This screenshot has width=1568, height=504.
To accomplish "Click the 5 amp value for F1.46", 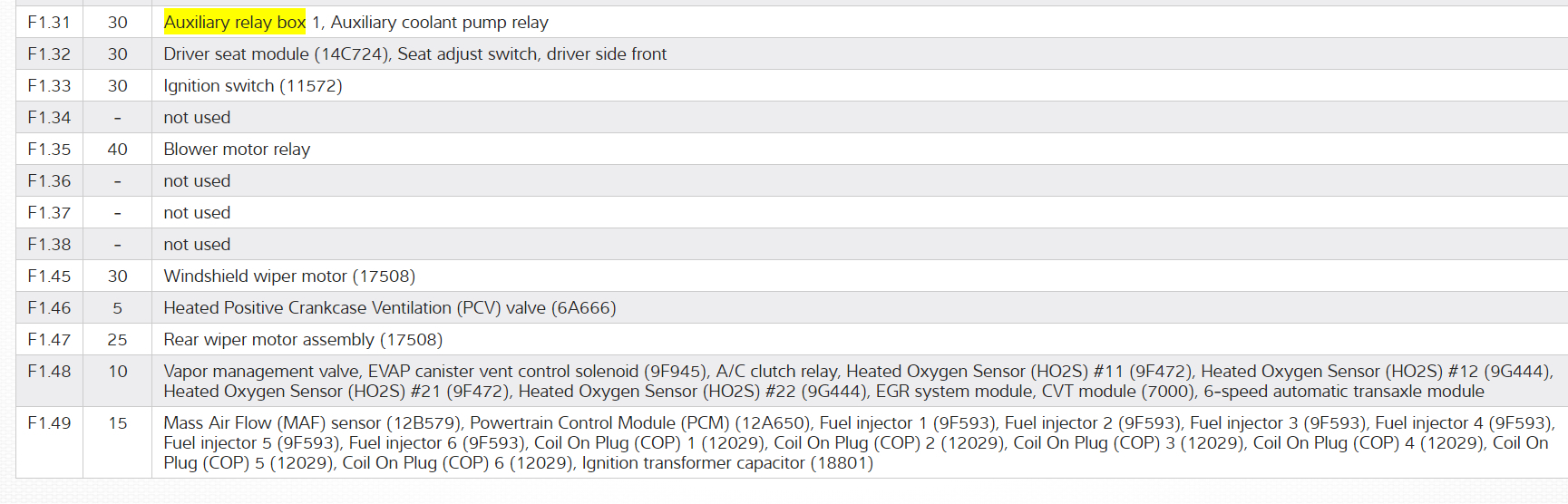I will [117, 308].
